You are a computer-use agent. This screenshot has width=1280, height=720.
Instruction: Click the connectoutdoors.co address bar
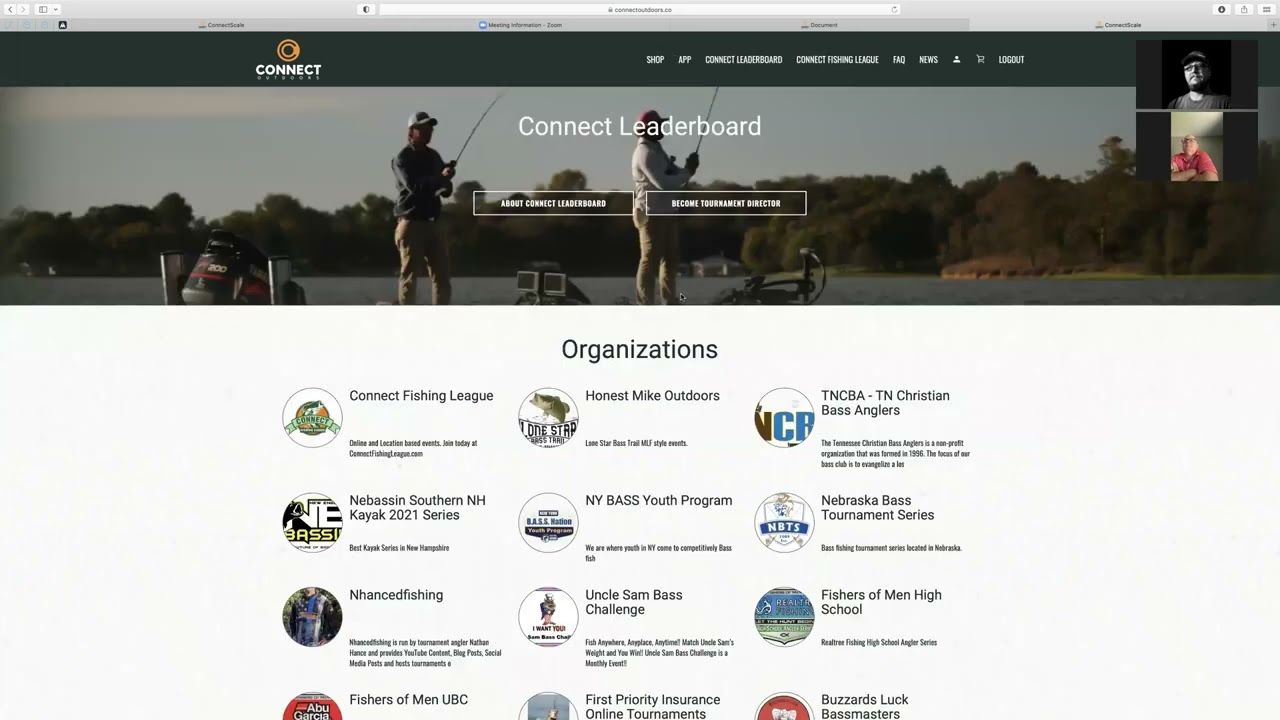click(639, 9)
